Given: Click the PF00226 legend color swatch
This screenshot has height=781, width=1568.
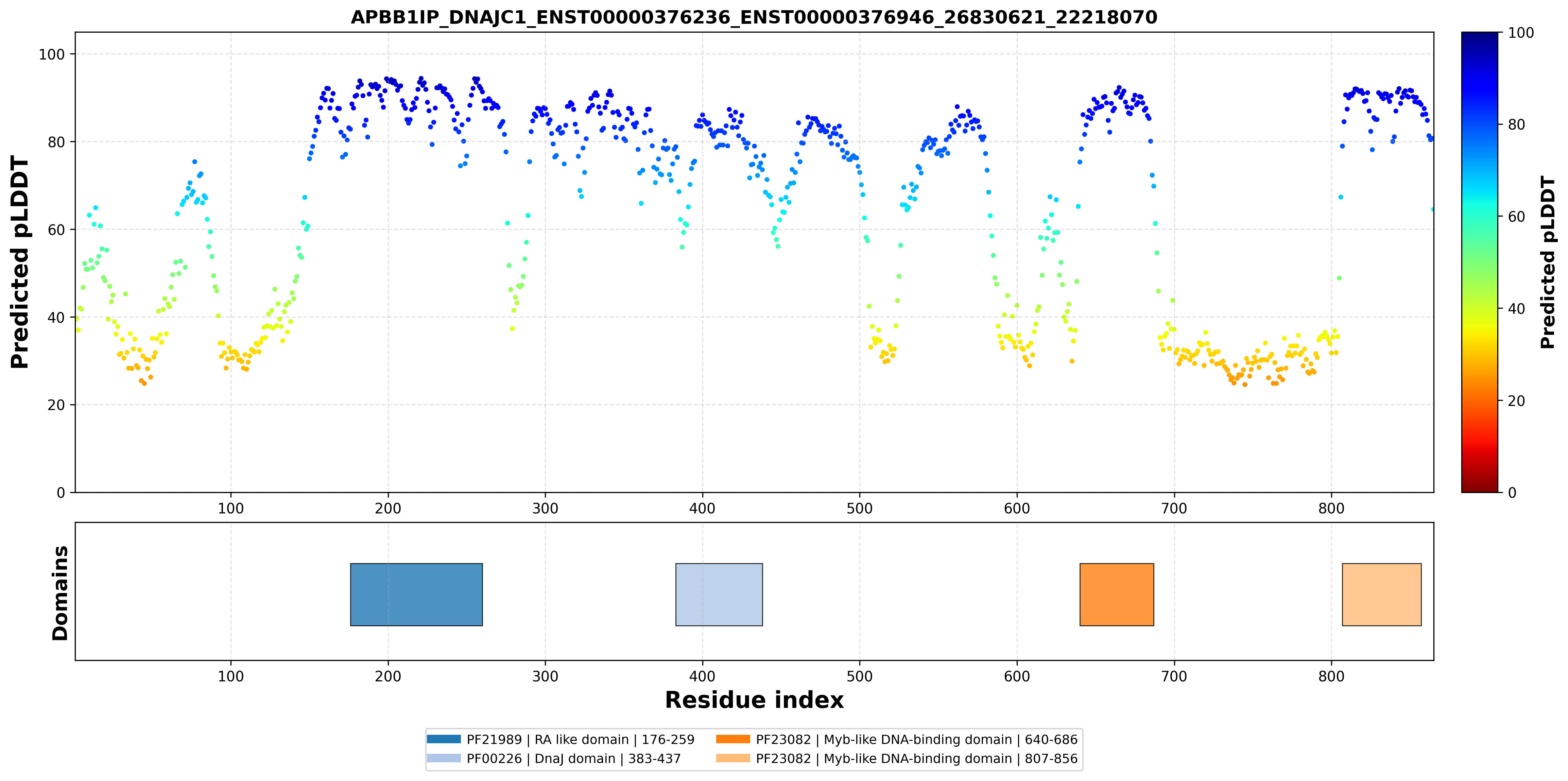Looking at the screenshot, I should (x=444, y=758).
